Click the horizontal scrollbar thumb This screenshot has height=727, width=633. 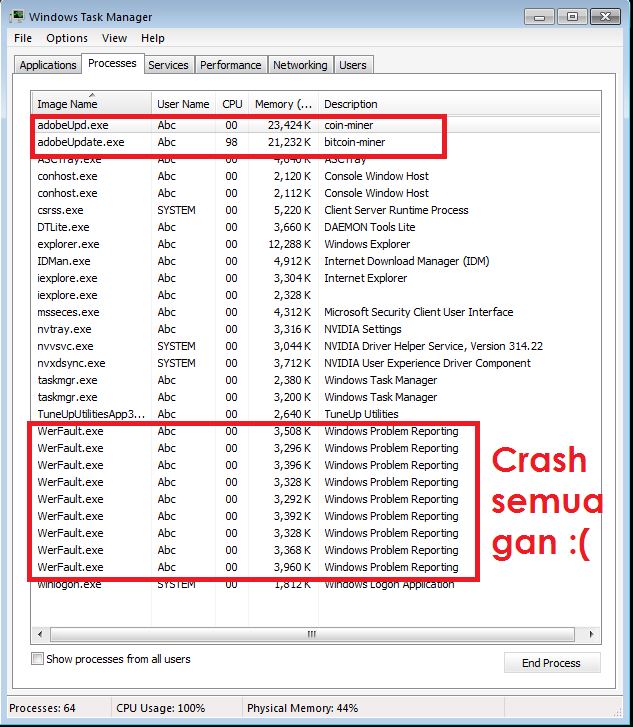pos(312,634)
